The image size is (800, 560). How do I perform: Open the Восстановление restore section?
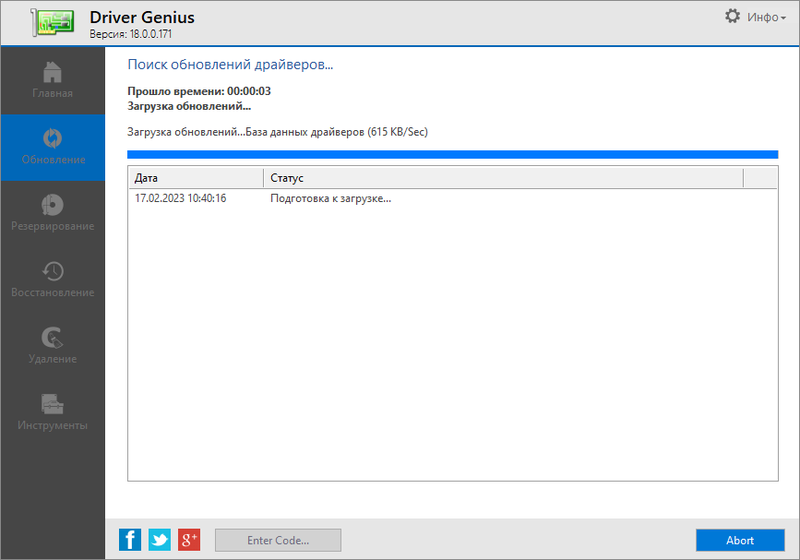[x=53, y=280]
